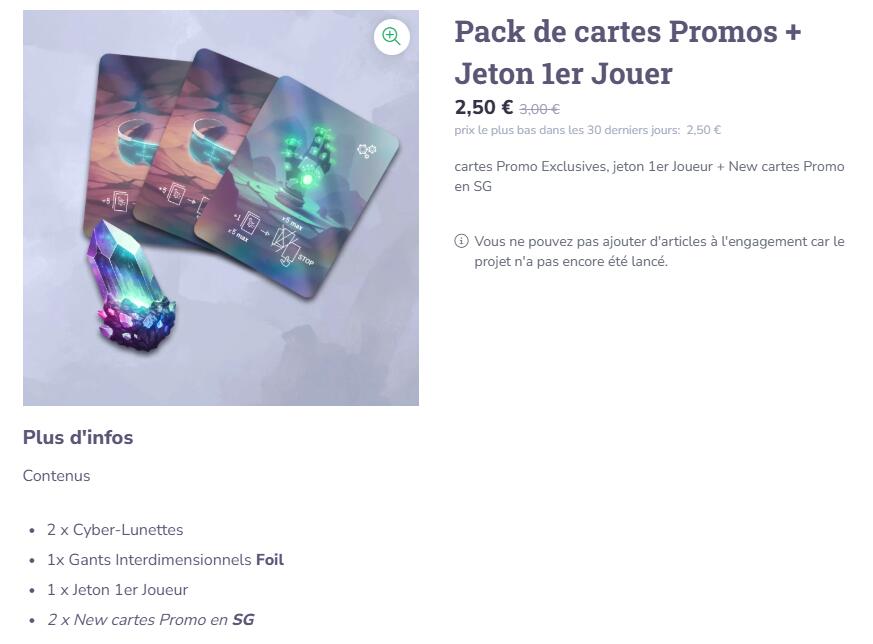
Task: Click the crossed-out price 3,00 €
Action: (539, 109)
